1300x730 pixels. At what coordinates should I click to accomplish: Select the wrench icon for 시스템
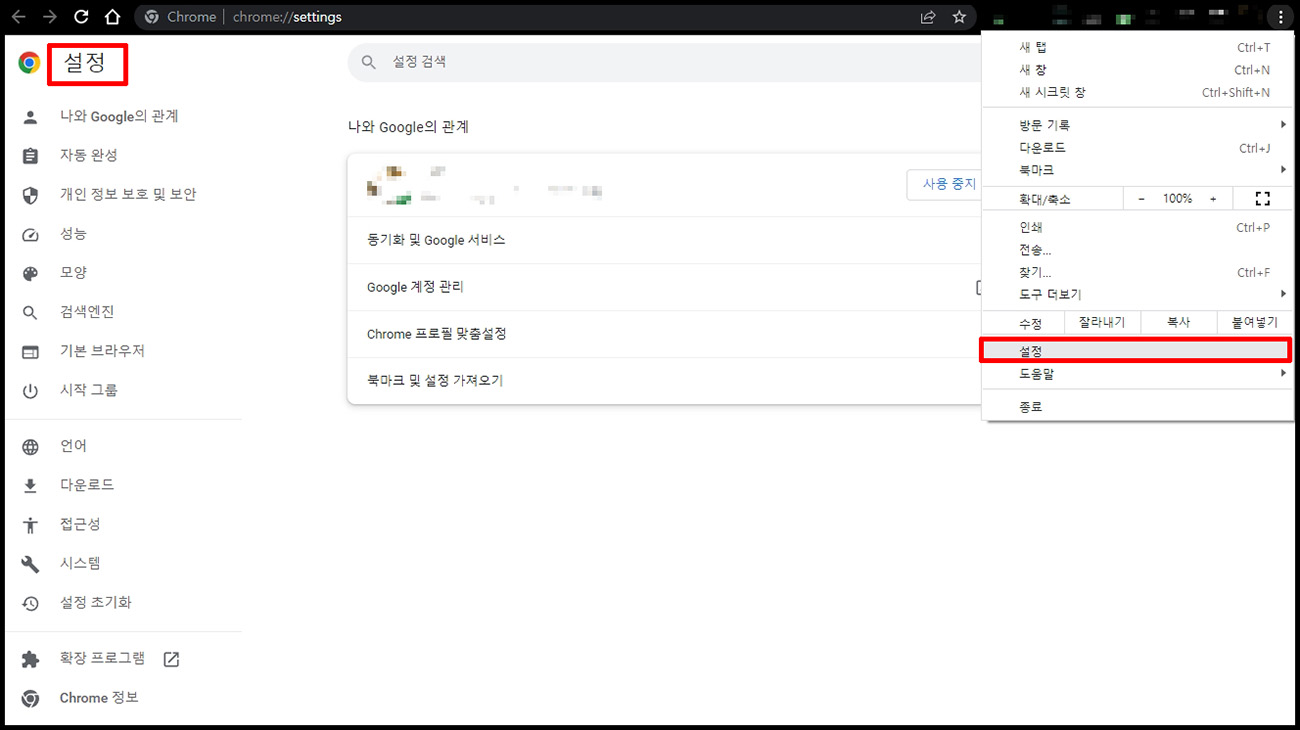[30, 564]
